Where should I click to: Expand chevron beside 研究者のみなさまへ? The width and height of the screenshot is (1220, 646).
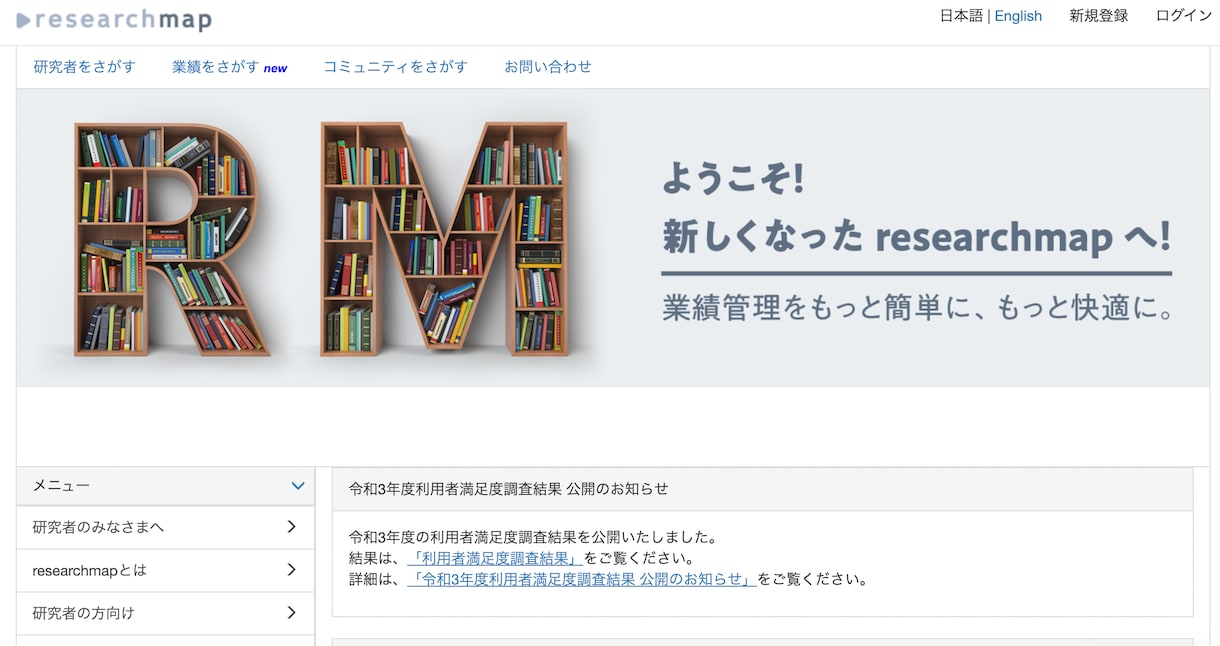coord(291,527)
